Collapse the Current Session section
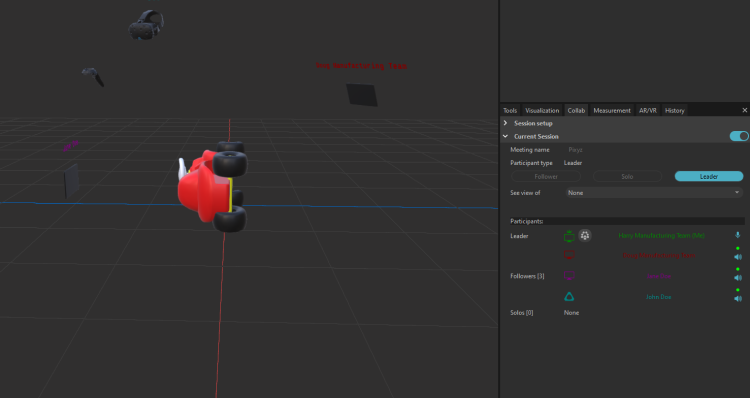The image size is (750, 398). coord(506,136)
